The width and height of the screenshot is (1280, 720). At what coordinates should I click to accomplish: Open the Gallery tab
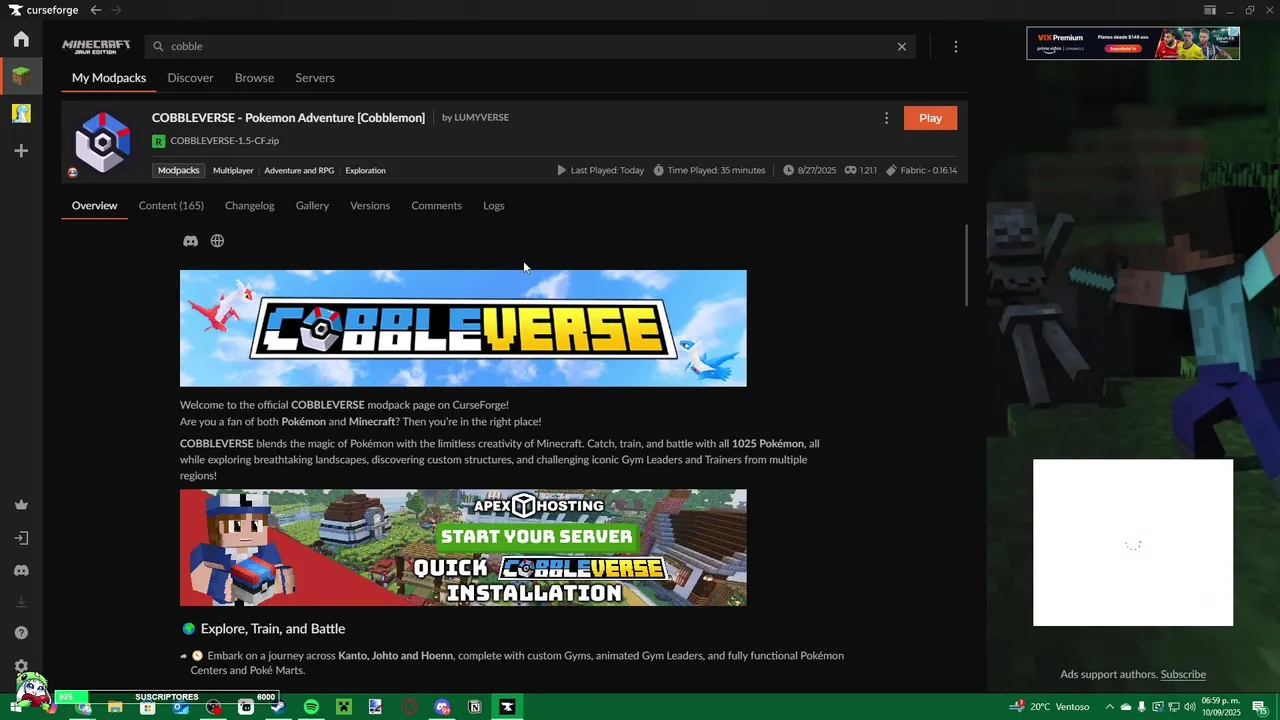click(x=312, y=206)
